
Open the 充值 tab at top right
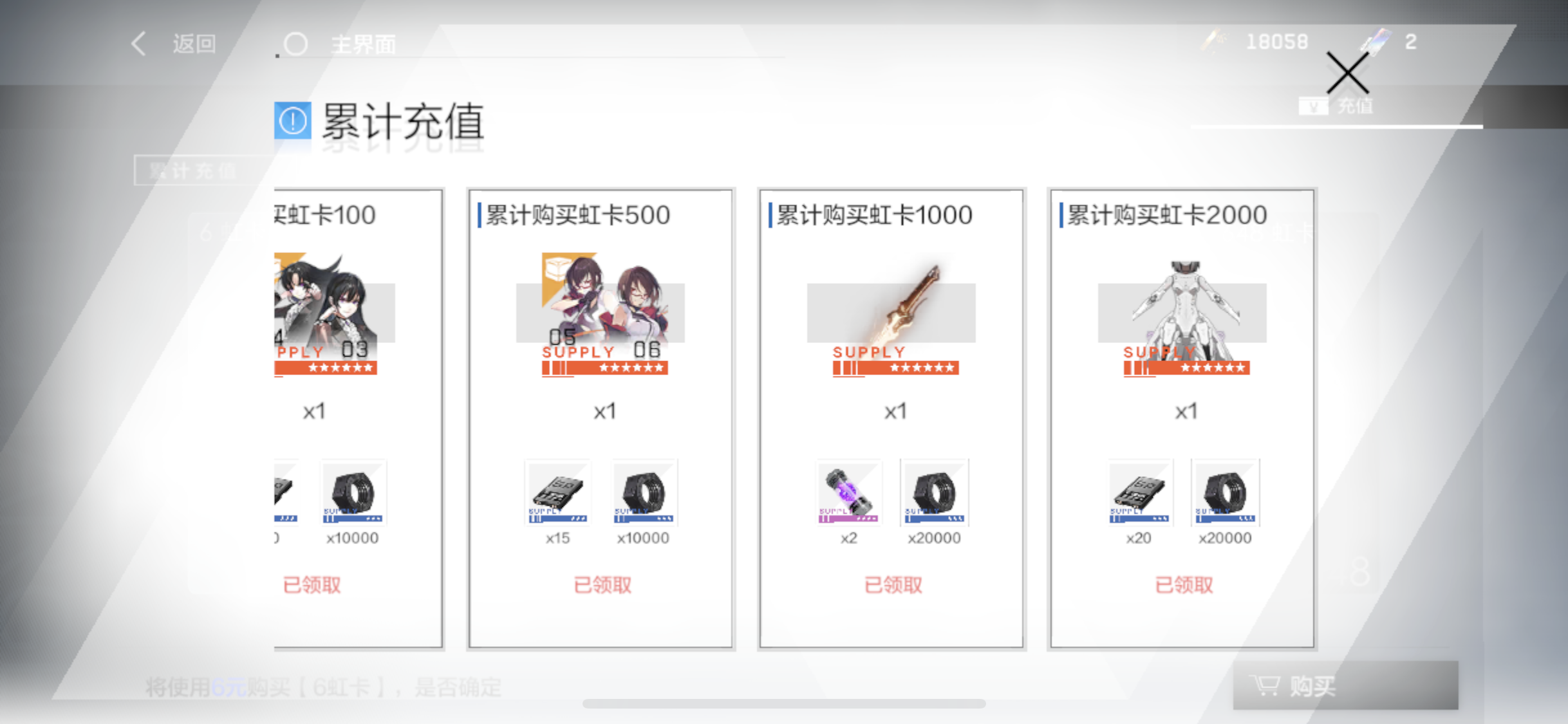click(1336, 106)
